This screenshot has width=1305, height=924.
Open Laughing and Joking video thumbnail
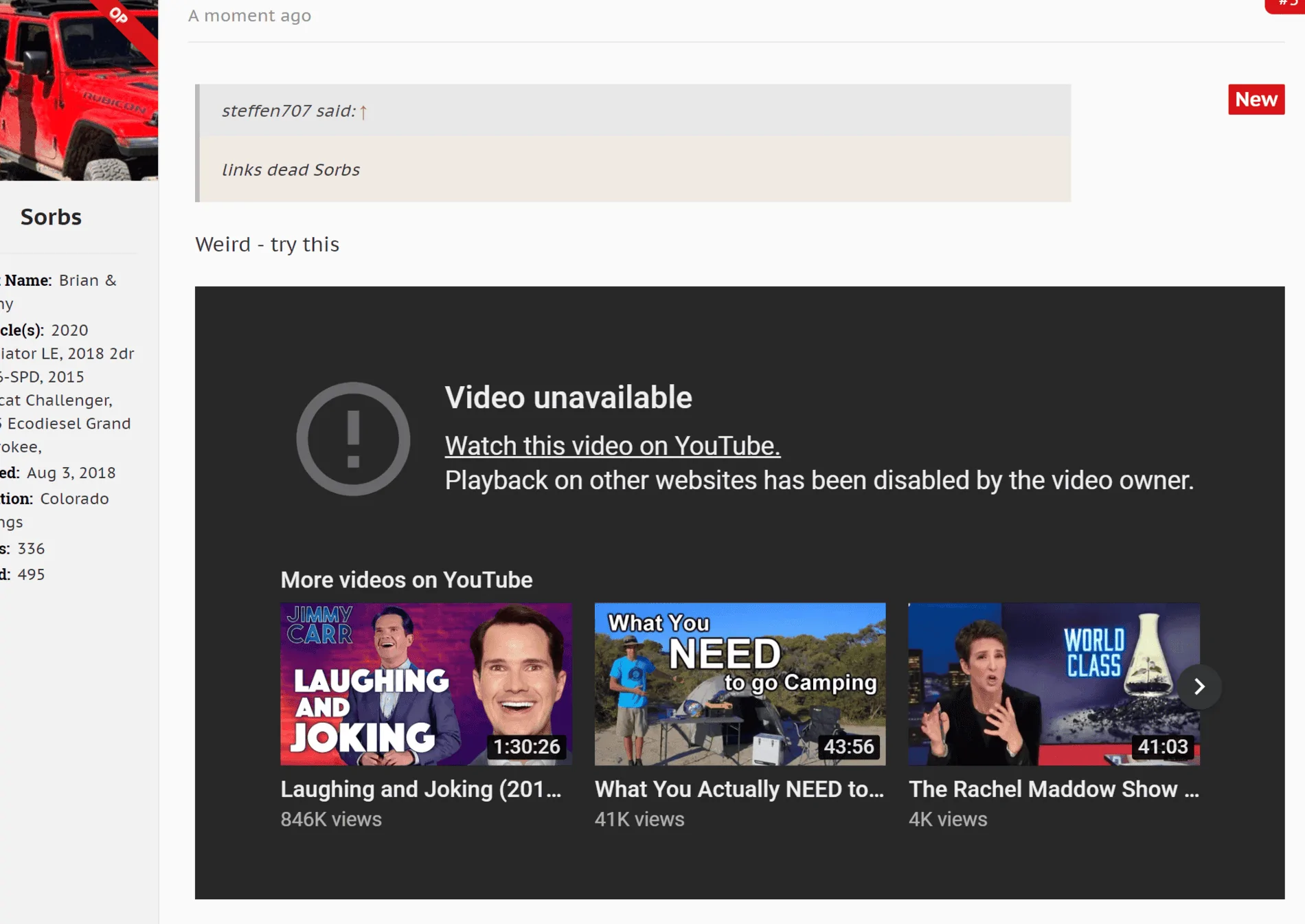426,684
